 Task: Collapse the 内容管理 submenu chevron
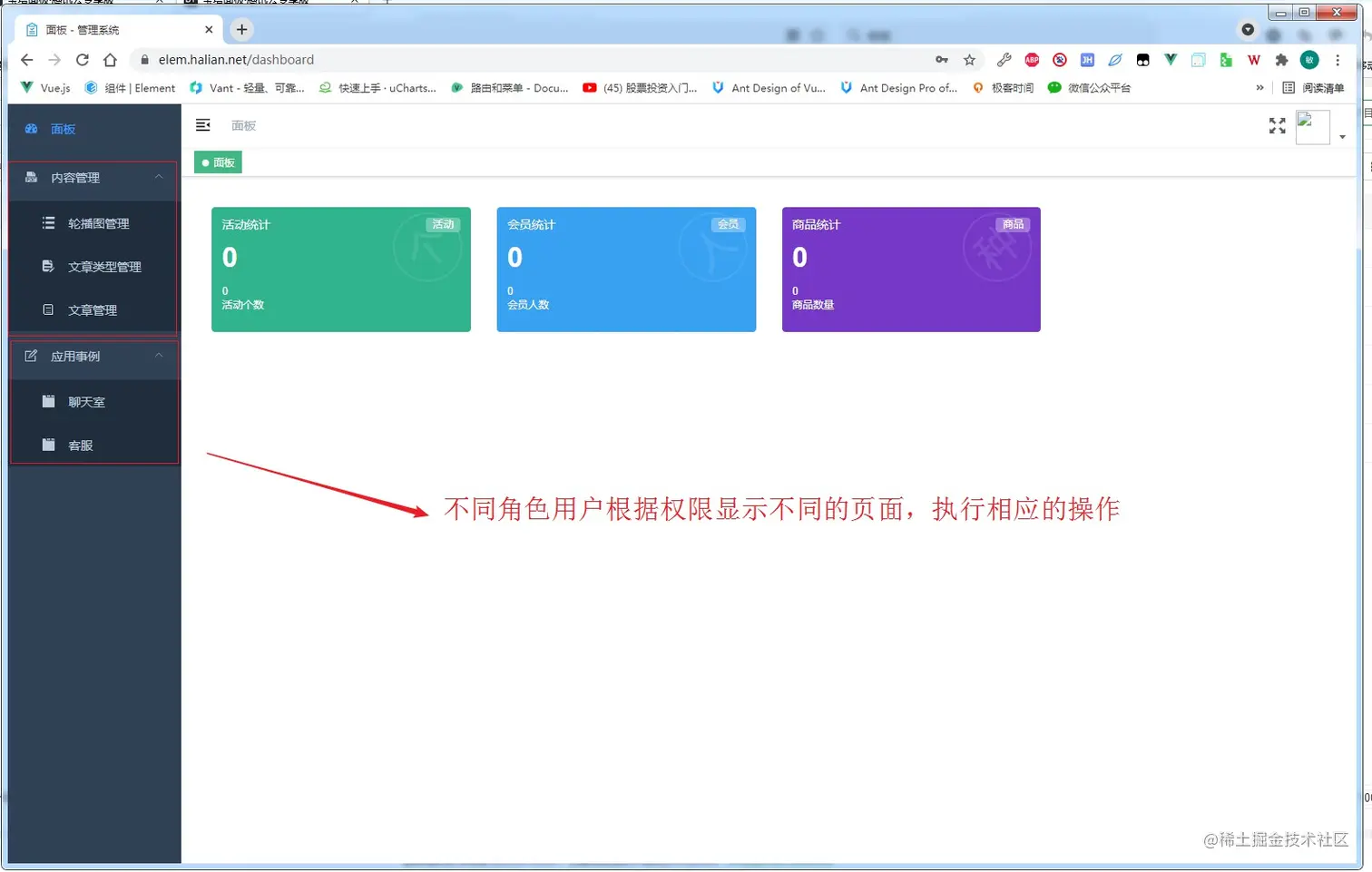158,178
